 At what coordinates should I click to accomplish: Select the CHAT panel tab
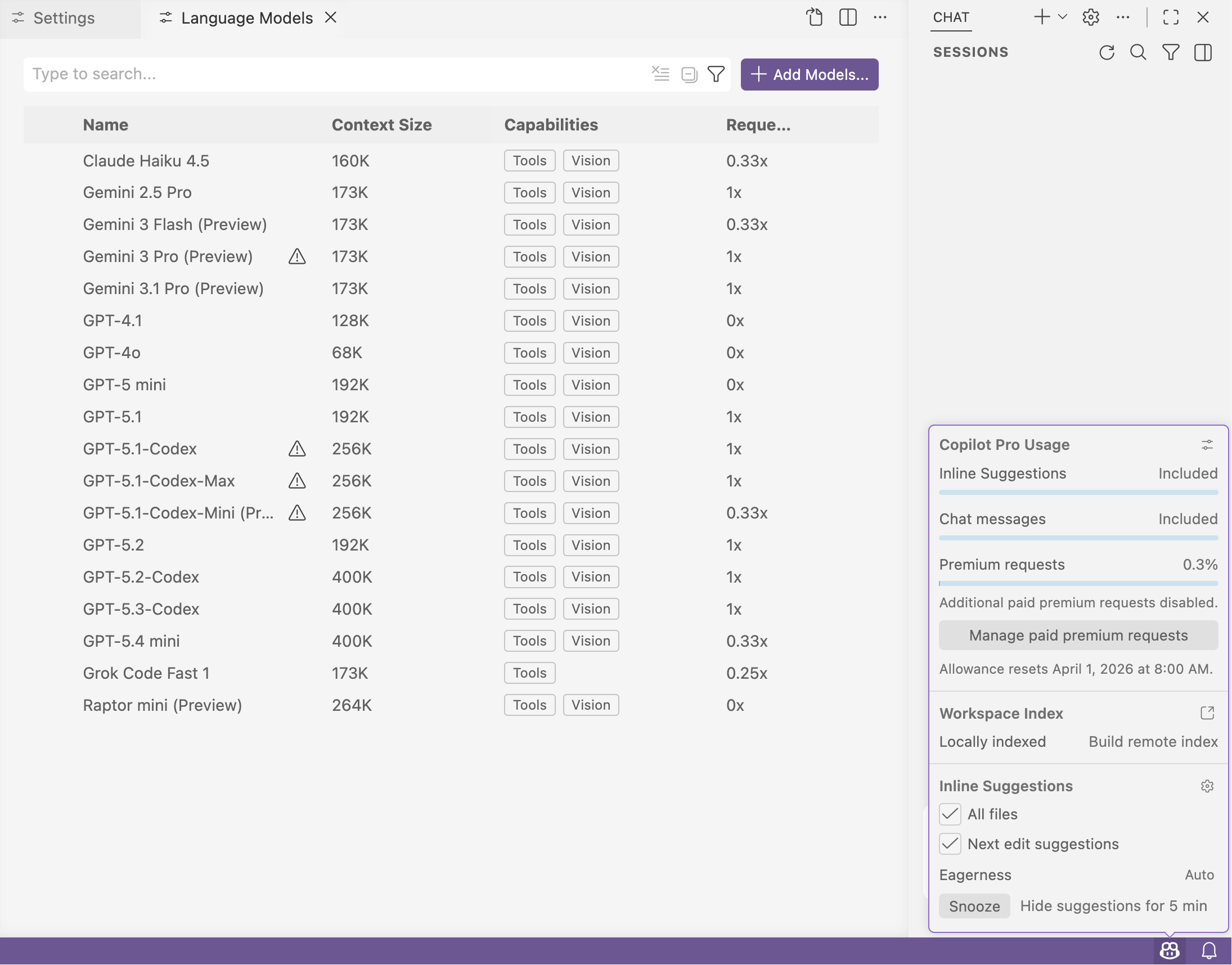pos(951,17)
